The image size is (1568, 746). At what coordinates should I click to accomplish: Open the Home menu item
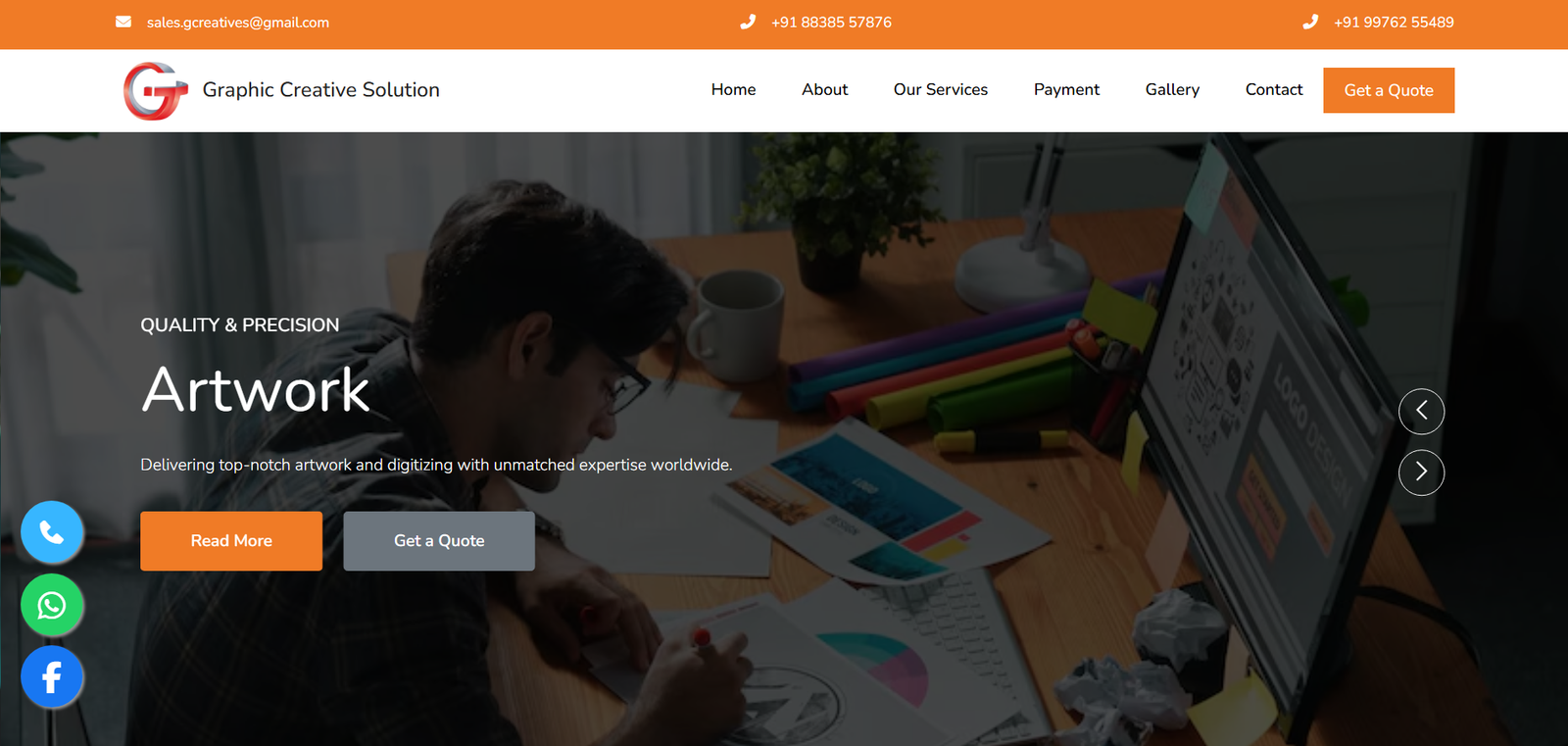733,89
